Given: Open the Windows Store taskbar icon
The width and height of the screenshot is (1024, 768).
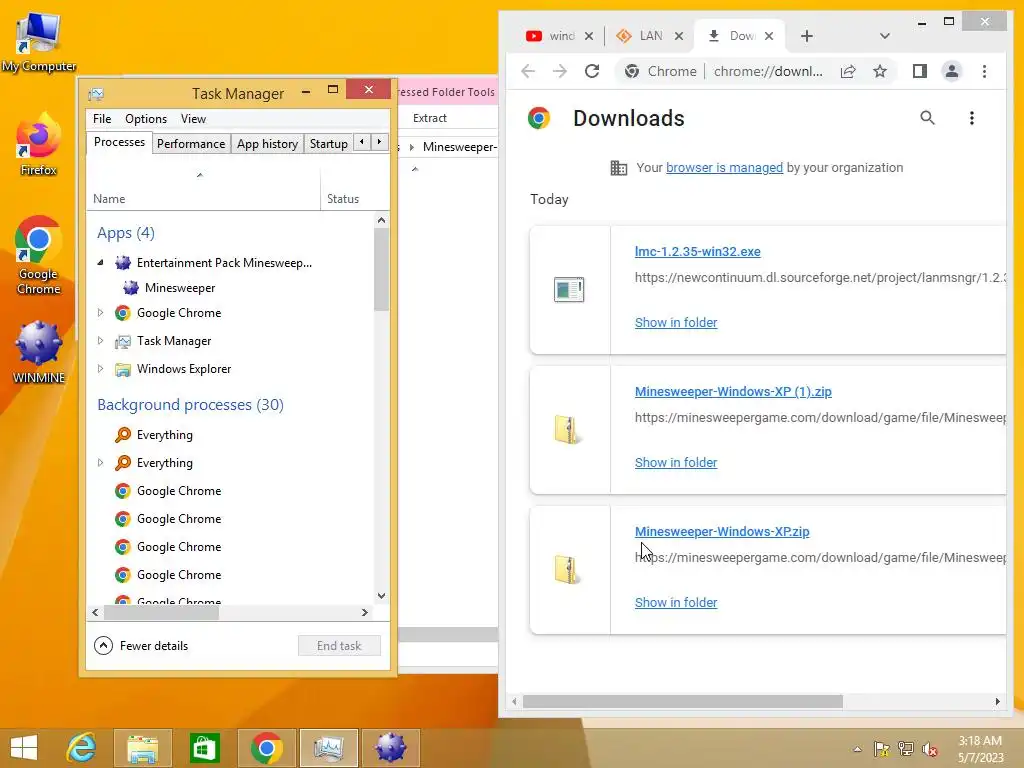Looking at the screenshot, I should 204,748.
